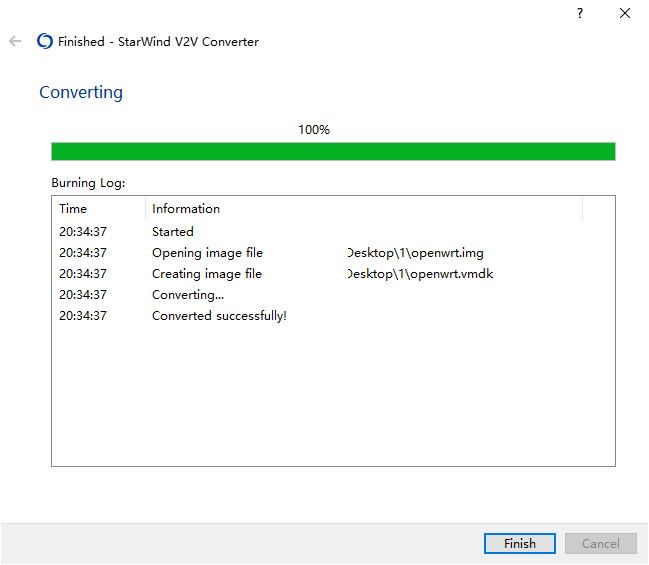This screenshot has width=649, height=565.
Task: Click the 20:34:37 time in the Started row
Action: click(x=83, y=231)
